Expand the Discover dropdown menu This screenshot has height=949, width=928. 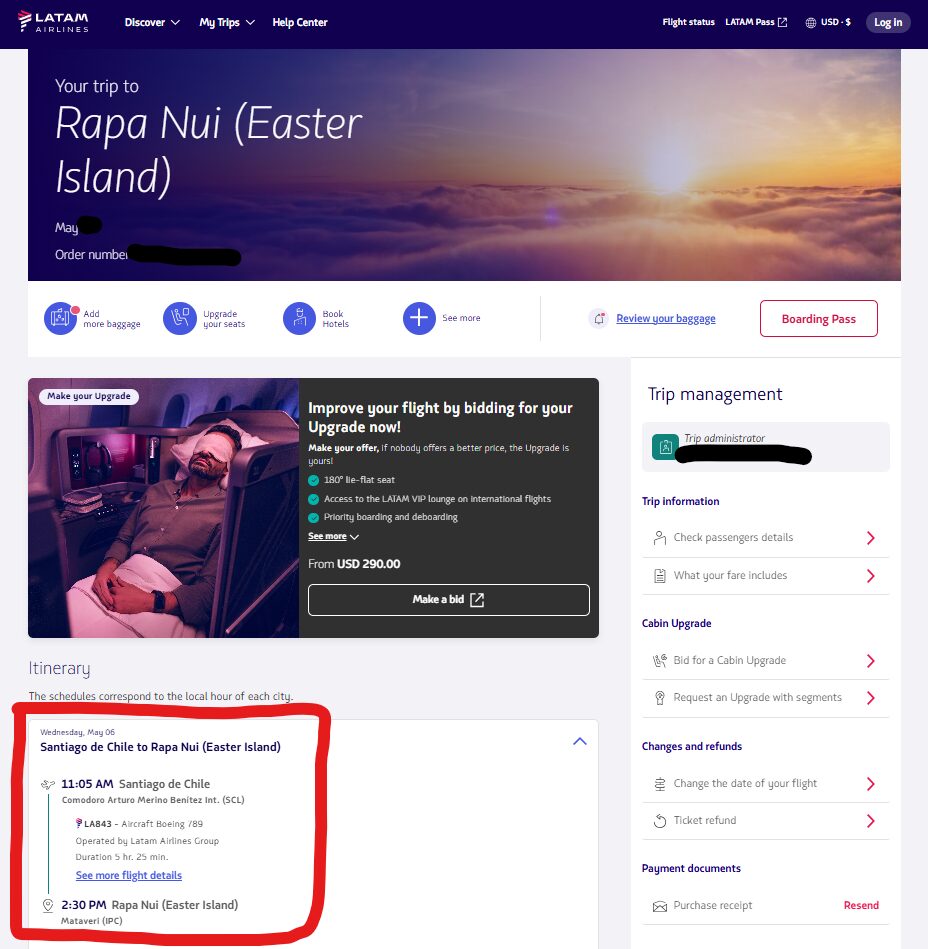(x=152, y=22)
